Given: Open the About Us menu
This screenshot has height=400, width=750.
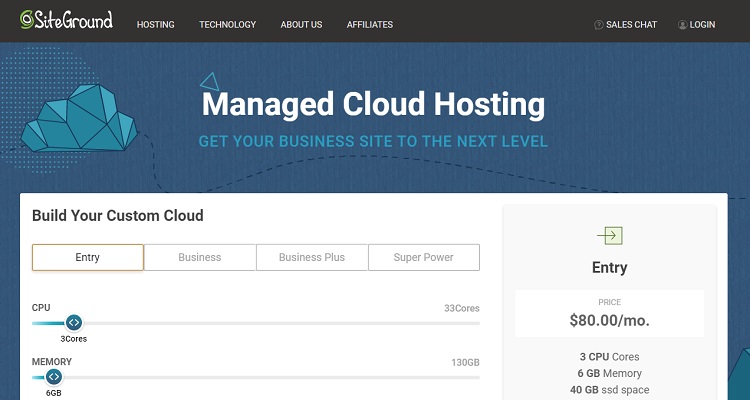Looking at the screenshot, I should (301, 25).
